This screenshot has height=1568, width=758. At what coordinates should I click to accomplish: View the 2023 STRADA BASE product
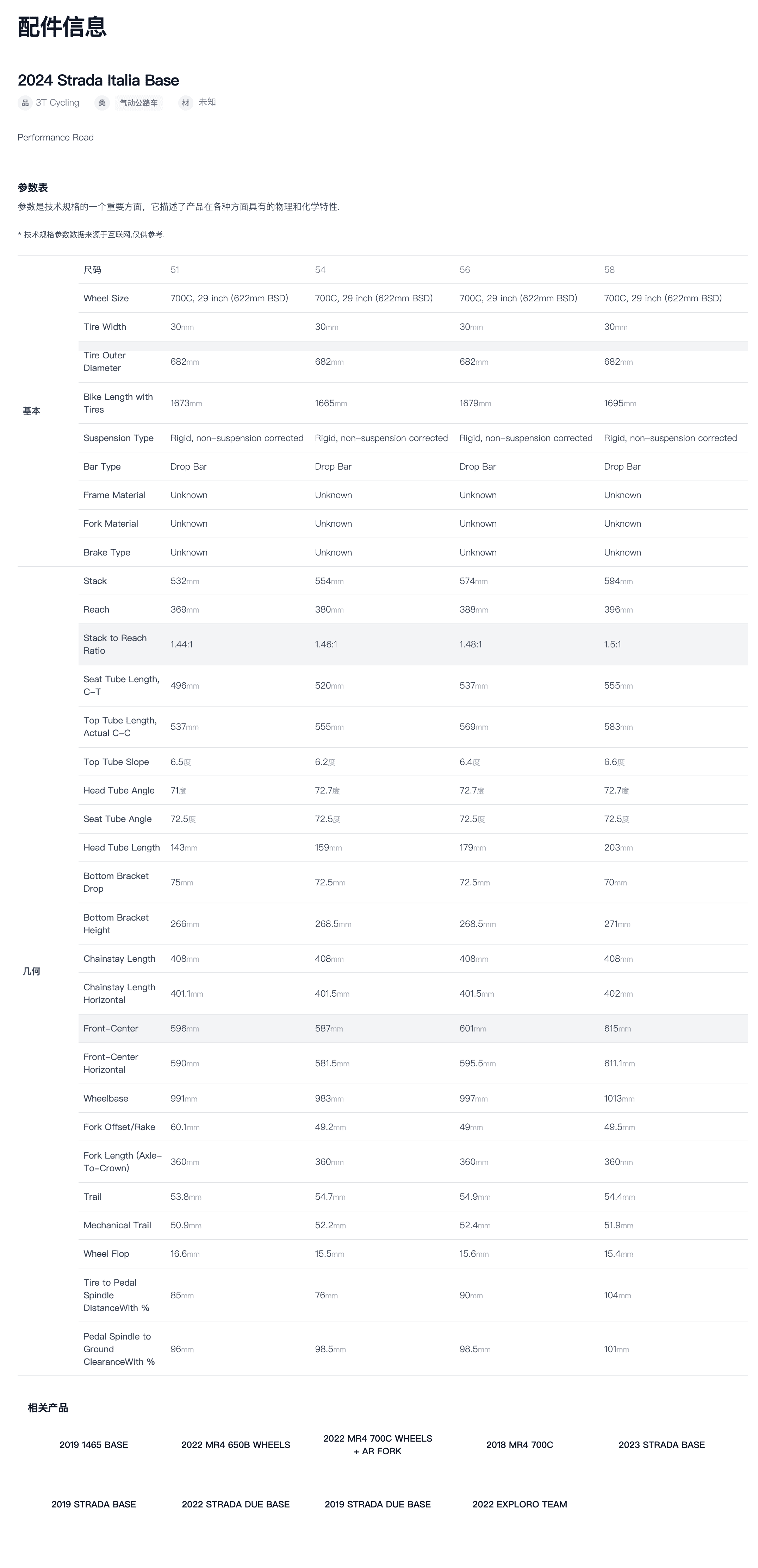click(661, 1444)
